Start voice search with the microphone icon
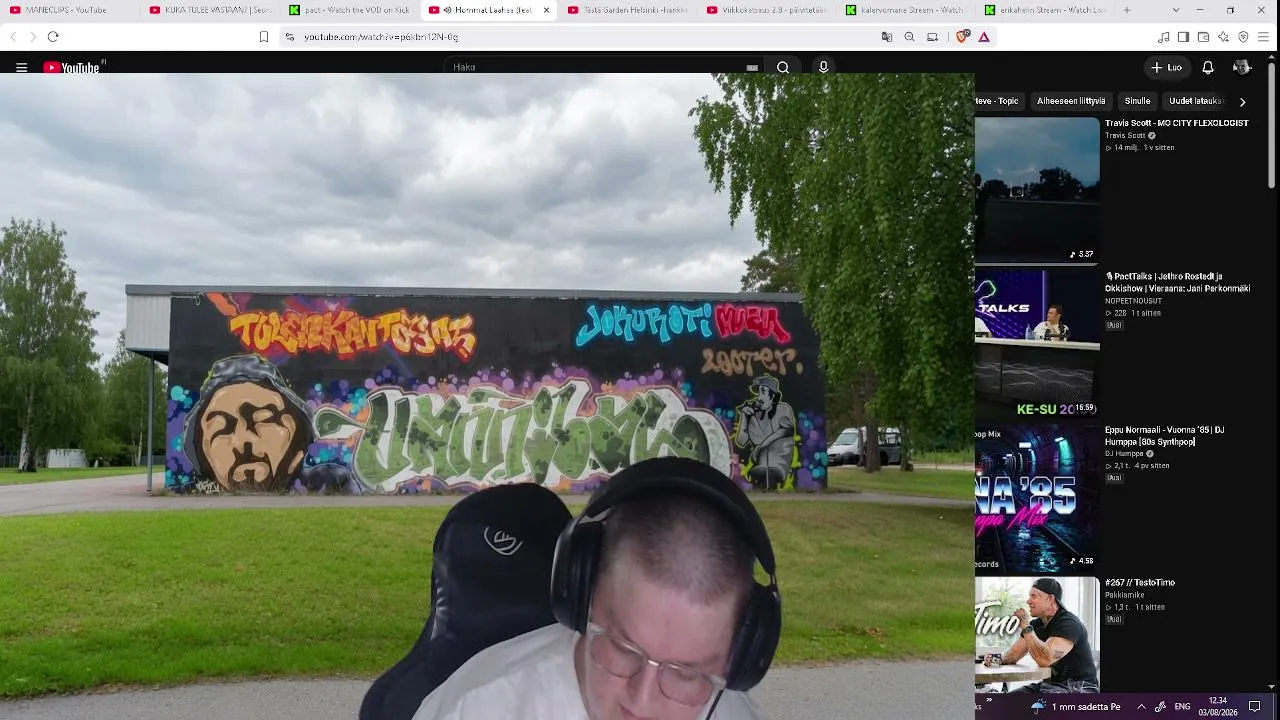The height and width of the screenshot is (720, 1280). (823, 68)
